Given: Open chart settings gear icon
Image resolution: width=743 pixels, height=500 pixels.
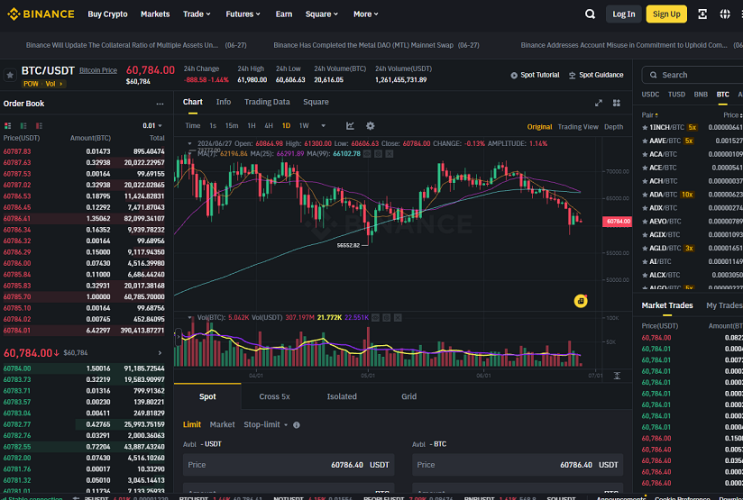Looking at the screenshot, I should [x=370, y=126].
